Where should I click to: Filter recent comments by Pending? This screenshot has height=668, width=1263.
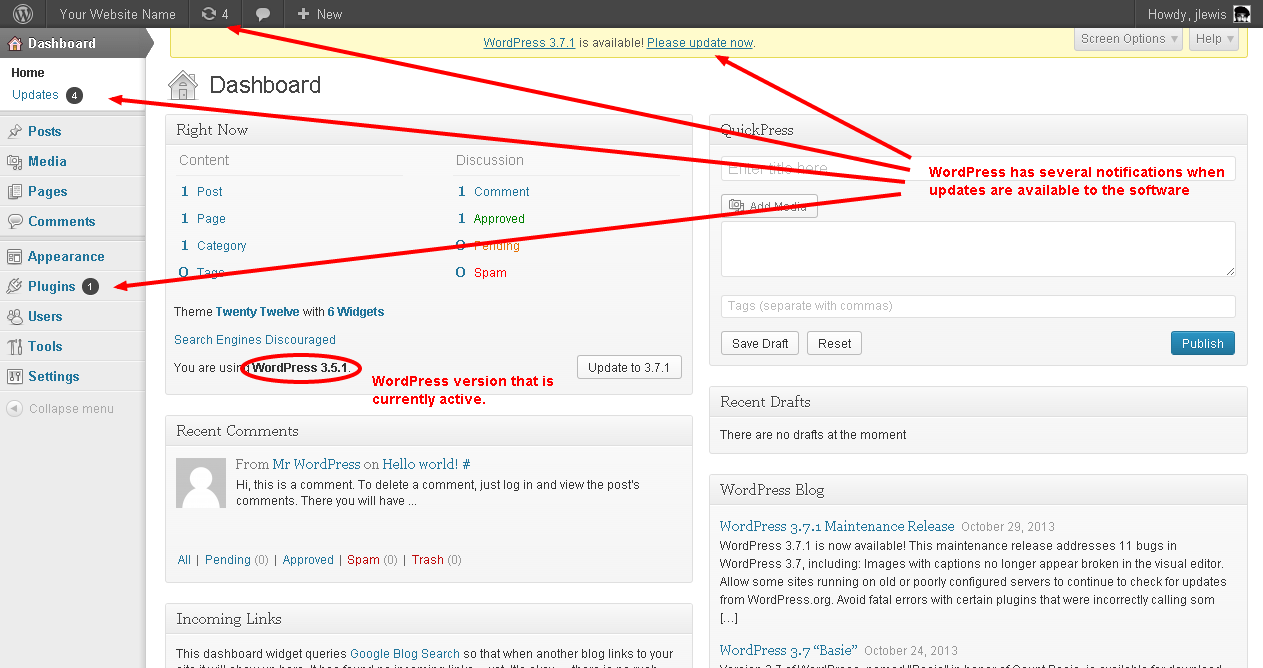click(x=228, y=560)
